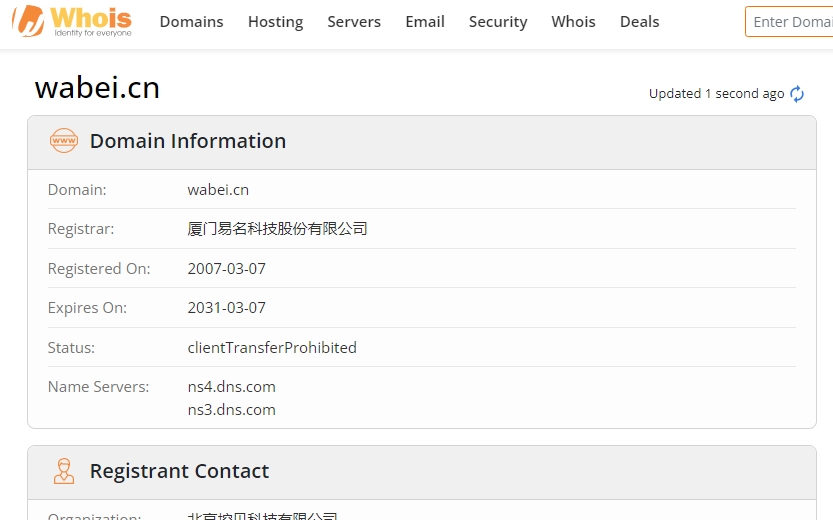
Task: Click the ns3.dns.com name server entry
Action: tap(231, 410)
